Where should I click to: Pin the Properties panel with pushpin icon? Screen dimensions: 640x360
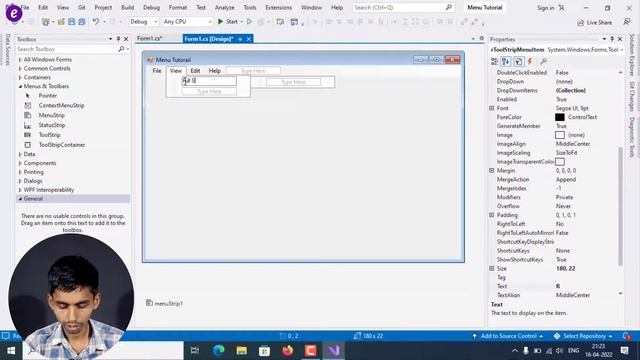pyautogui.click(x=612, y=39)
